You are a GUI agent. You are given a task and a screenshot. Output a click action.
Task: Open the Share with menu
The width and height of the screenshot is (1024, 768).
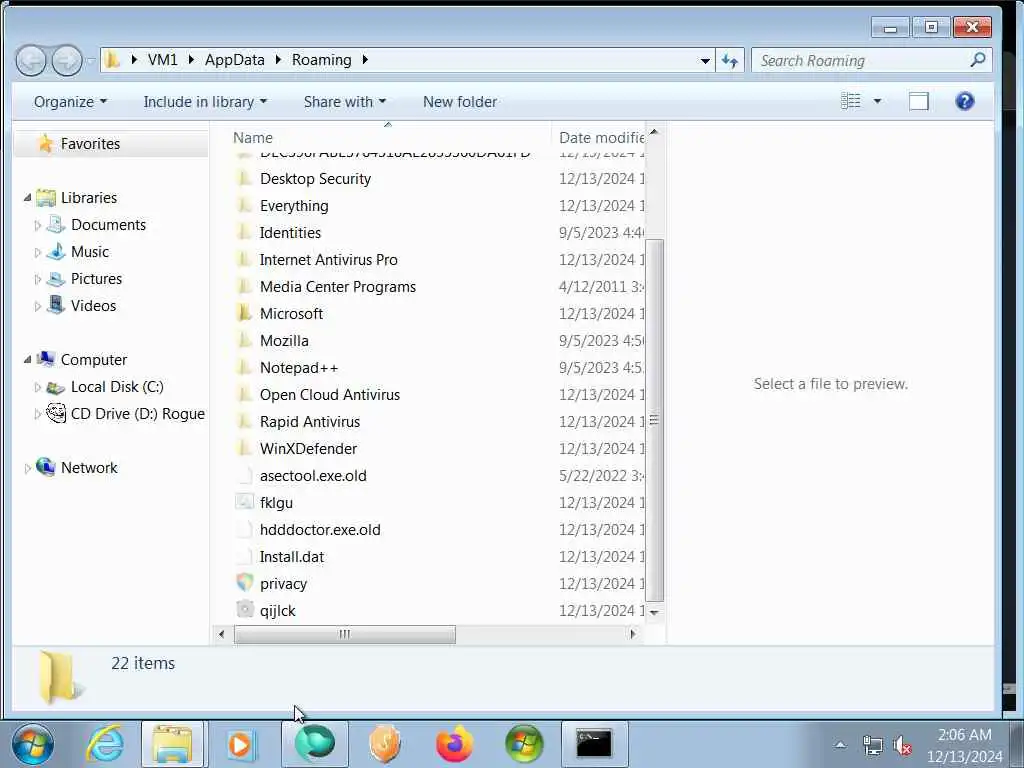(x=345, y=102)
